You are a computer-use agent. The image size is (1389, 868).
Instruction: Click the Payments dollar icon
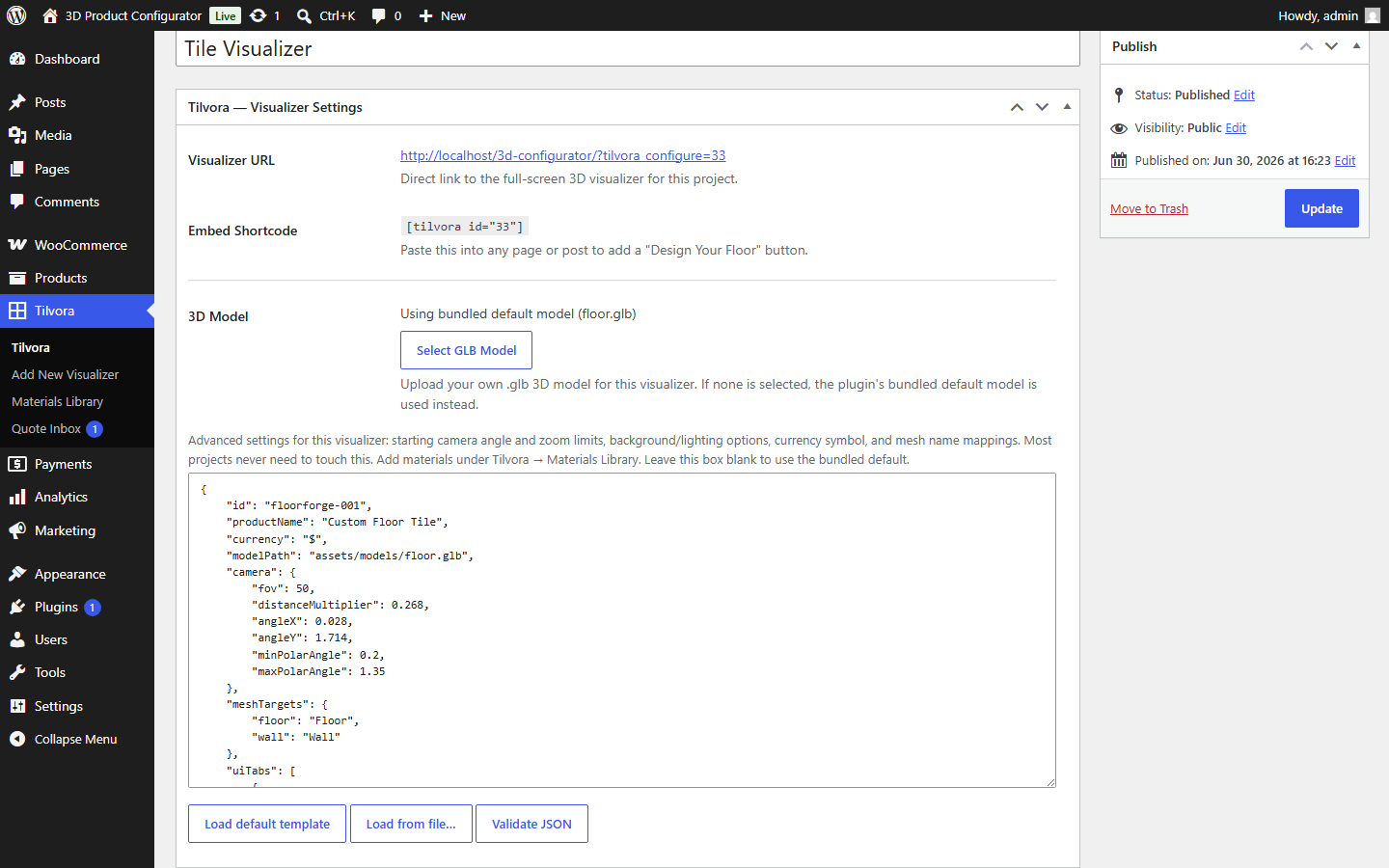(17, 464)
